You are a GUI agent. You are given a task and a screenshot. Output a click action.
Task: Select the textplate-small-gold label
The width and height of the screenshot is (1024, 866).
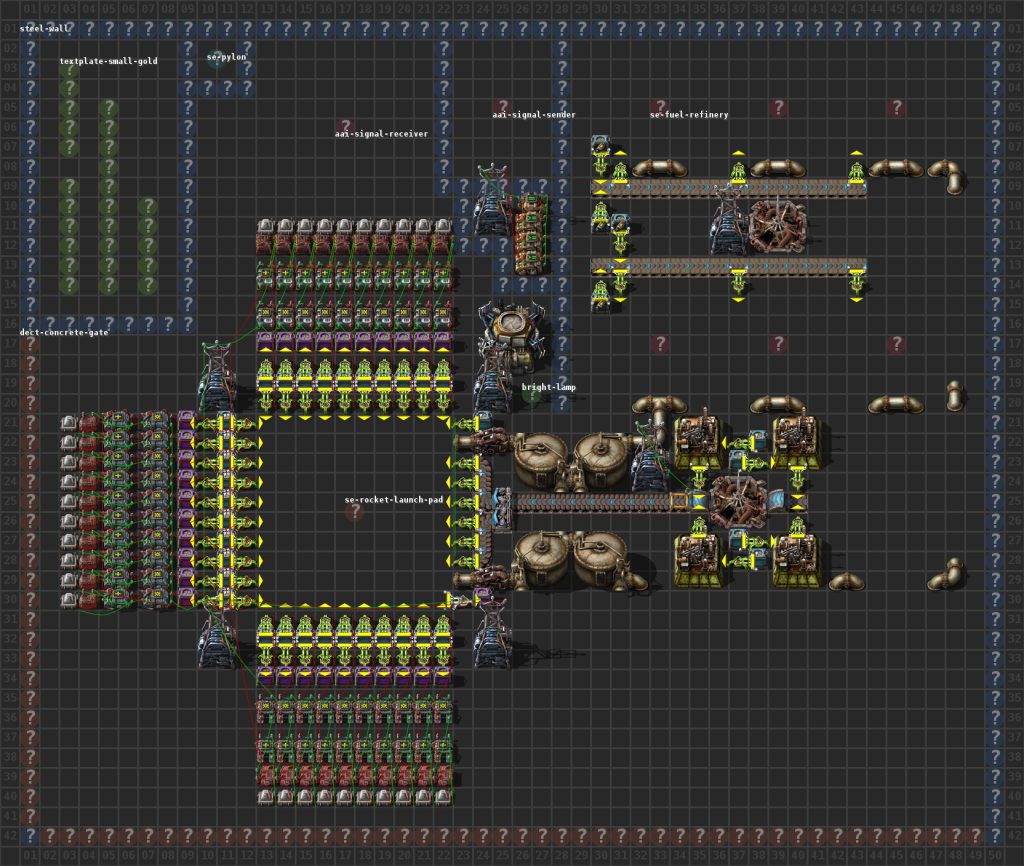[108, 61]
